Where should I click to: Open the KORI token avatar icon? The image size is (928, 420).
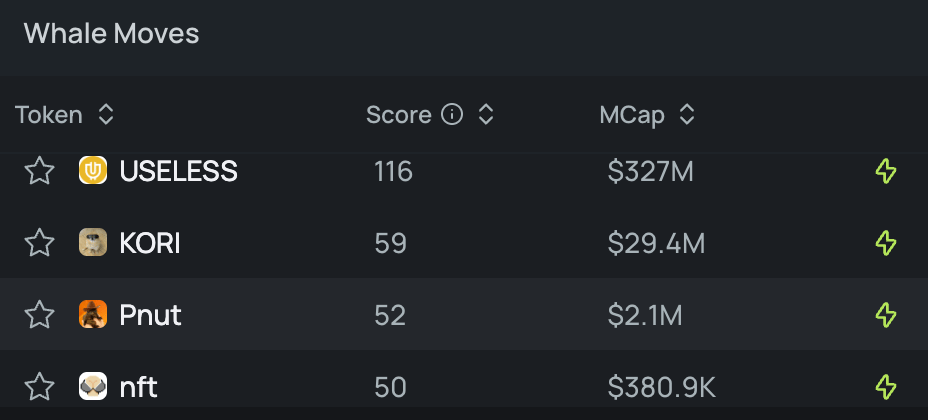[x=93, y=243]
